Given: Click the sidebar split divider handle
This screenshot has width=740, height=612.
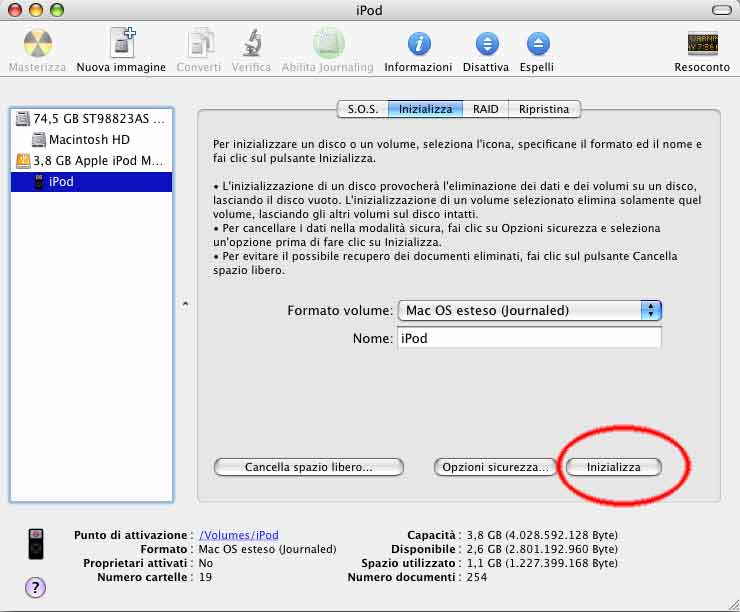Looking at the screenshot, I should 185,304.
